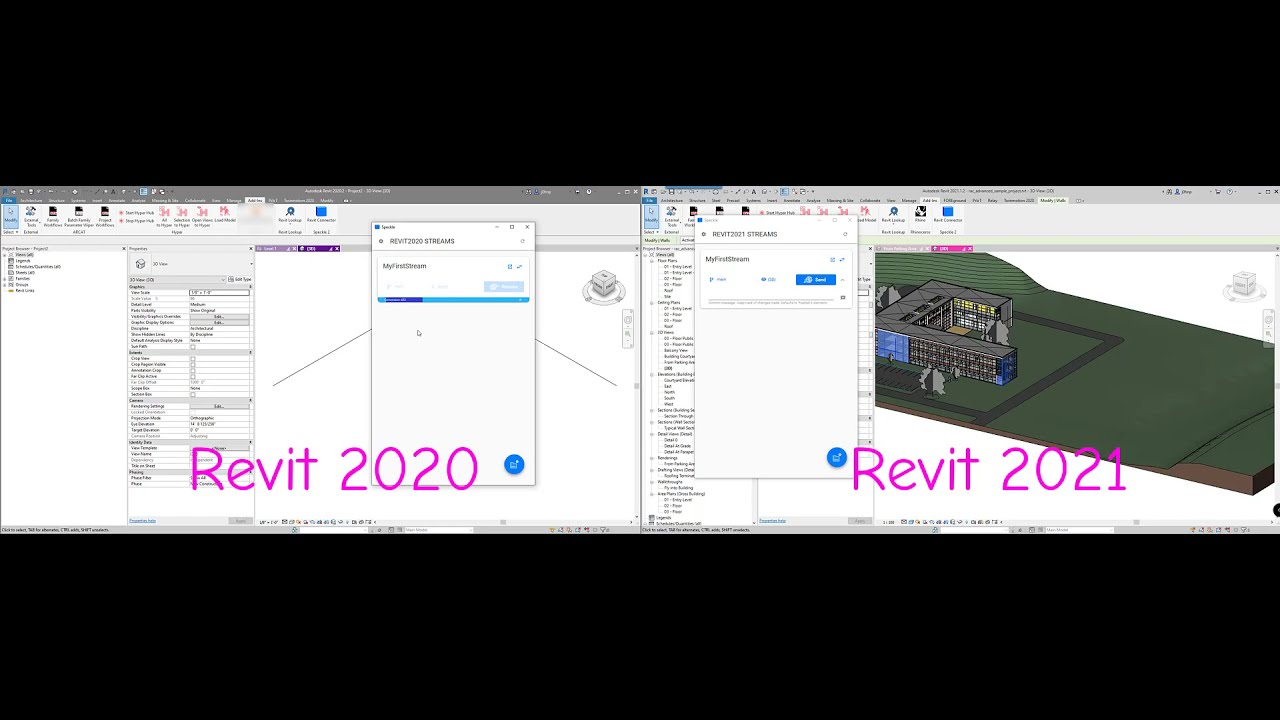Toggle Crop Region Visible checkbox
This screenshot has width=1280, height=720.
click(193, 365)
